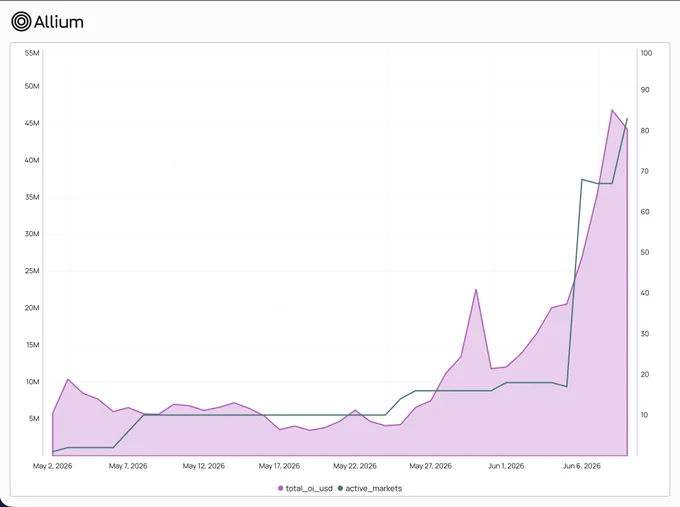Click the Jun 6, 2026 axis label
Image resolution: width=680 pixels, height=507 pixels.
582,466
